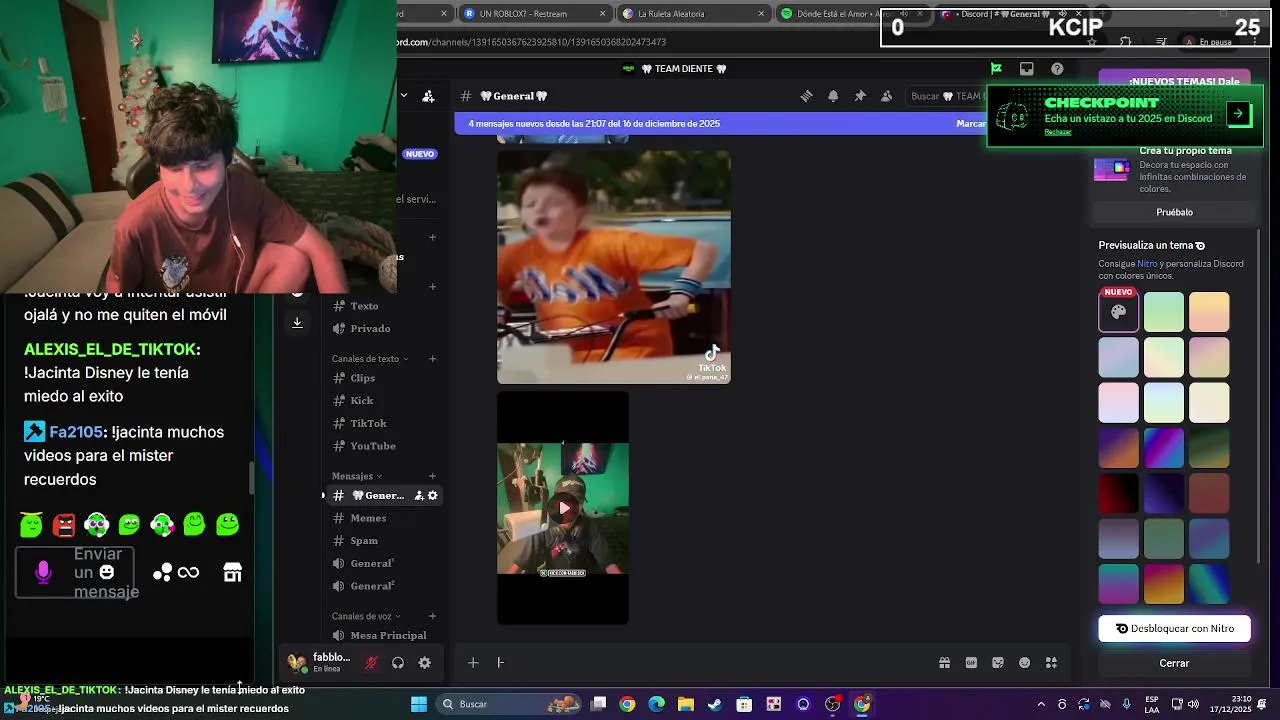Screen dimensions: 1280x720
Task: Add channel to Canales de texto category
Action: 432,359
